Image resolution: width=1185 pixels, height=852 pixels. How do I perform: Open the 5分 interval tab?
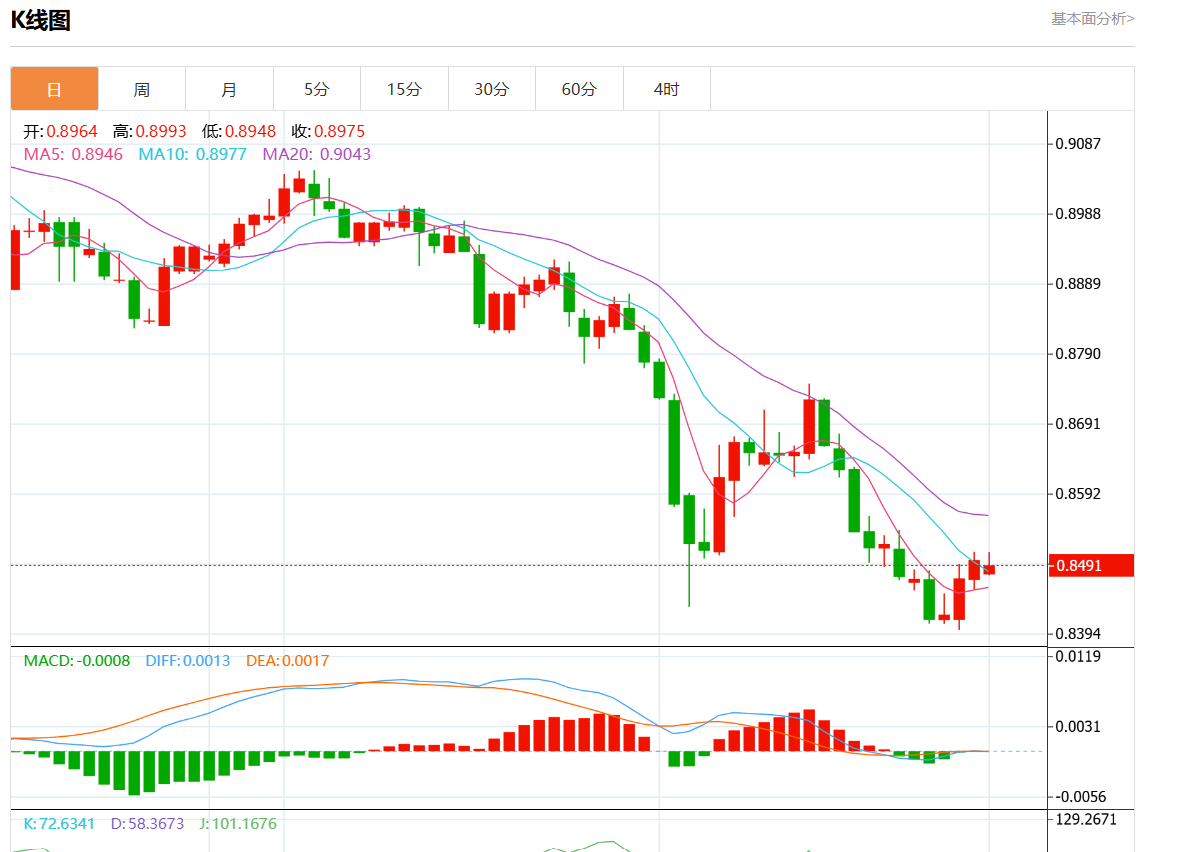[317, 89]
